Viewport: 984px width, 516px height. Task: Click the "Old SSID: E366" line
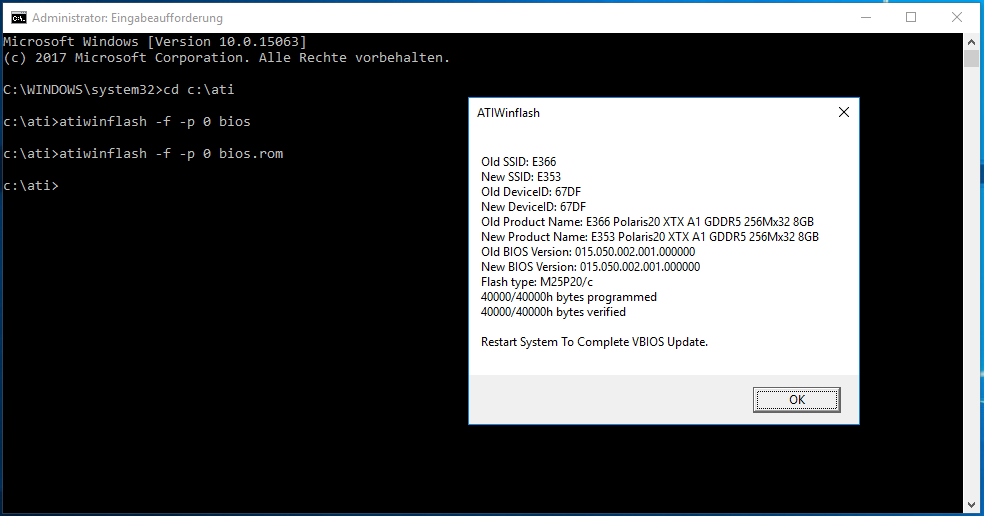point(517,162)
